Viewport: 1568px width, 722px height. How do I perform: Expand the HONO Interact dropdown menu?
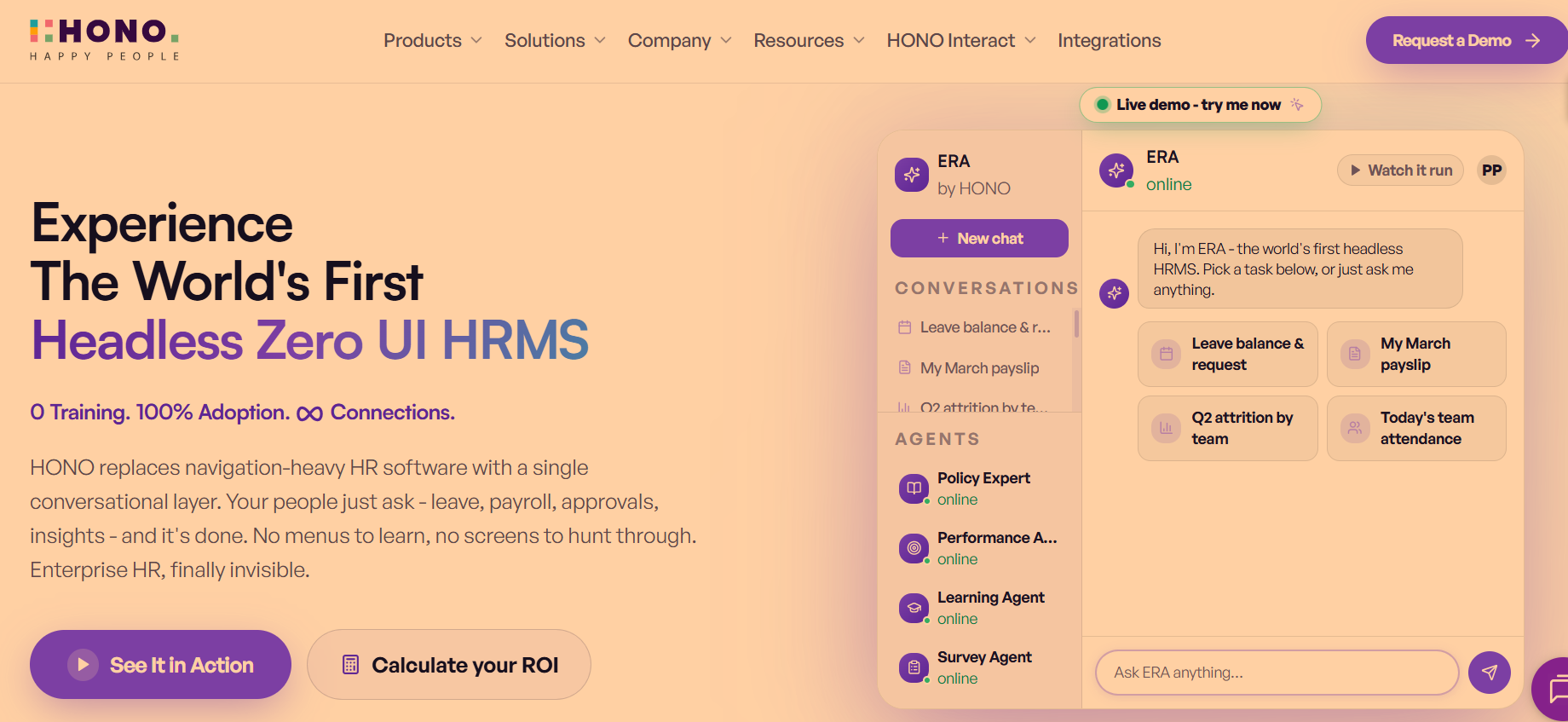tap(961, 41)
